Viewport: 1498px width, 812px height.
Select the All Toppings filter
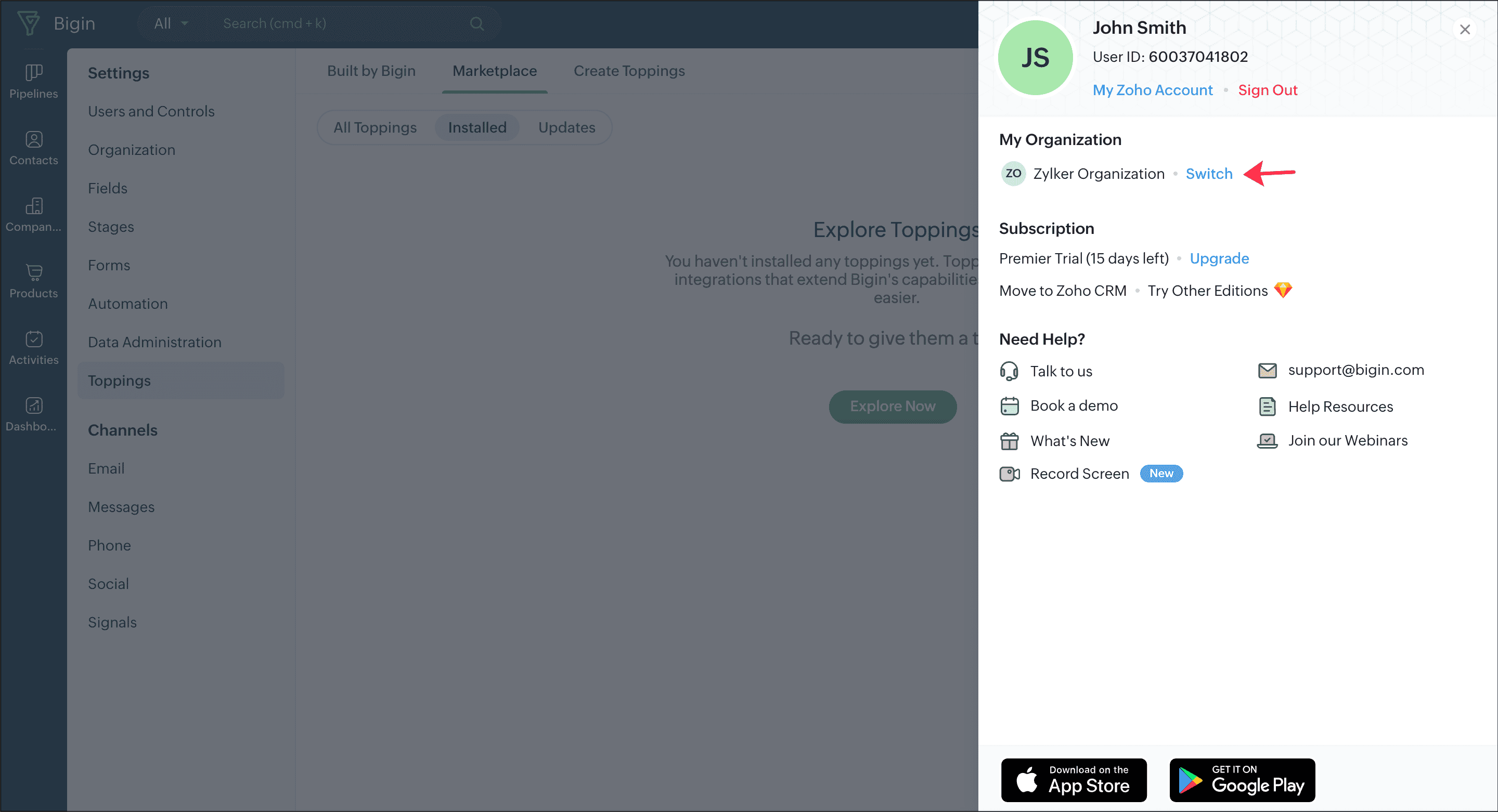[x=374, y=127]
